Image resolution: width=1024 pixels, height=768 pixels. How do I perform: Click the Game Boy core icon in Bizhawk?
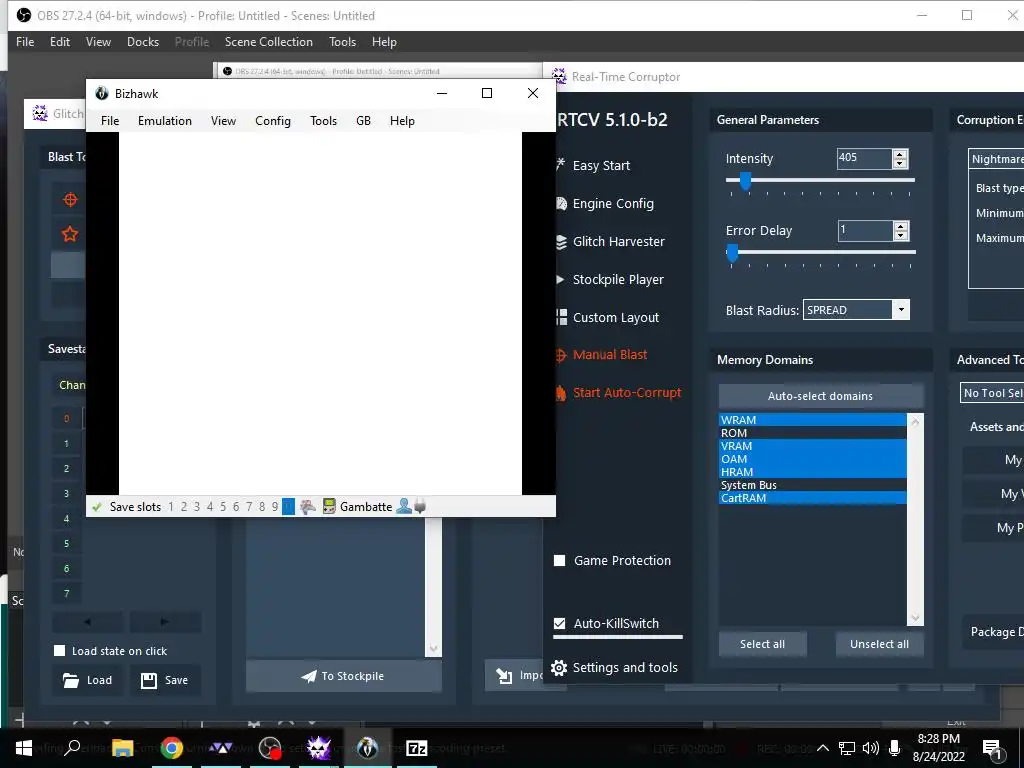[x=329, y=507]
